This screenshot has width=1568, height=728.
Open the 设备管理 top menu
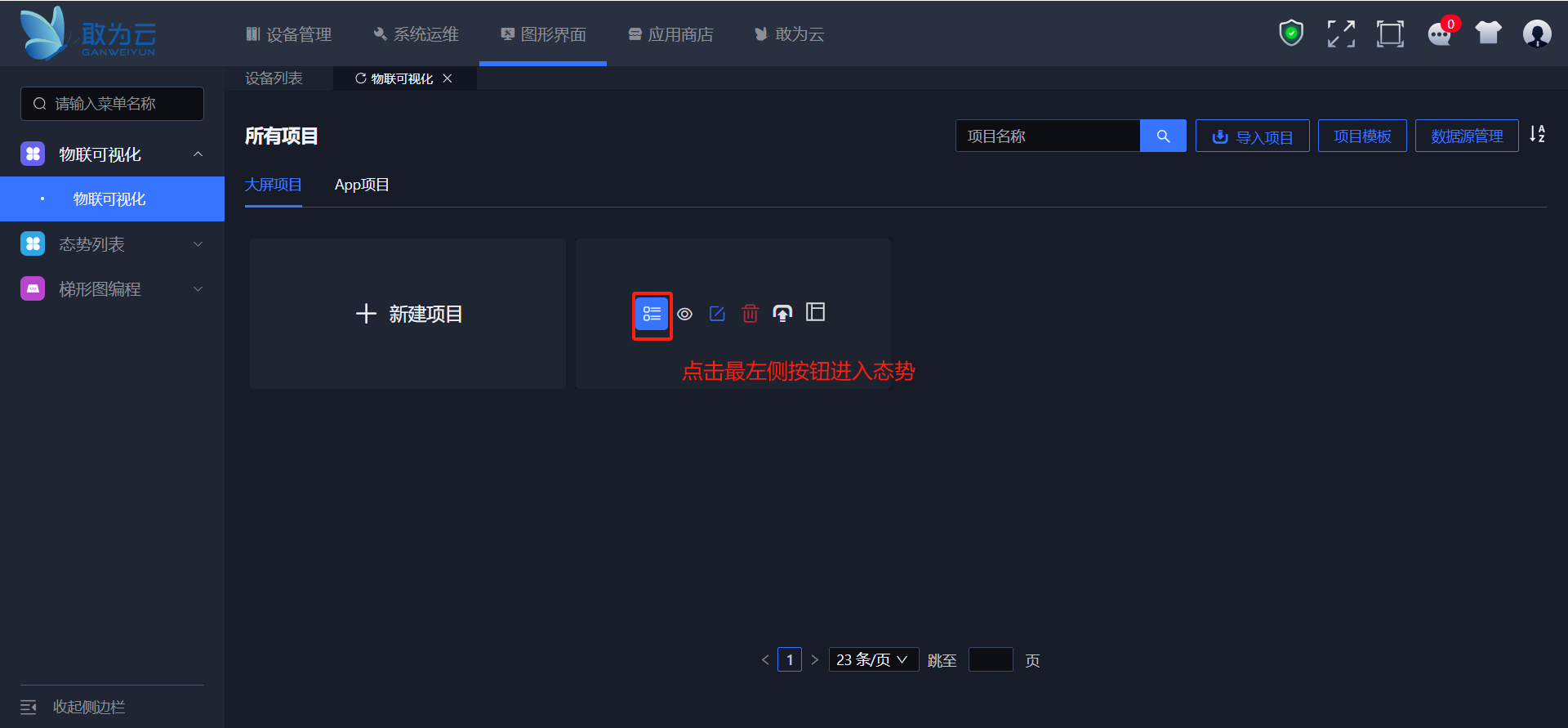[x=289, y=34]
